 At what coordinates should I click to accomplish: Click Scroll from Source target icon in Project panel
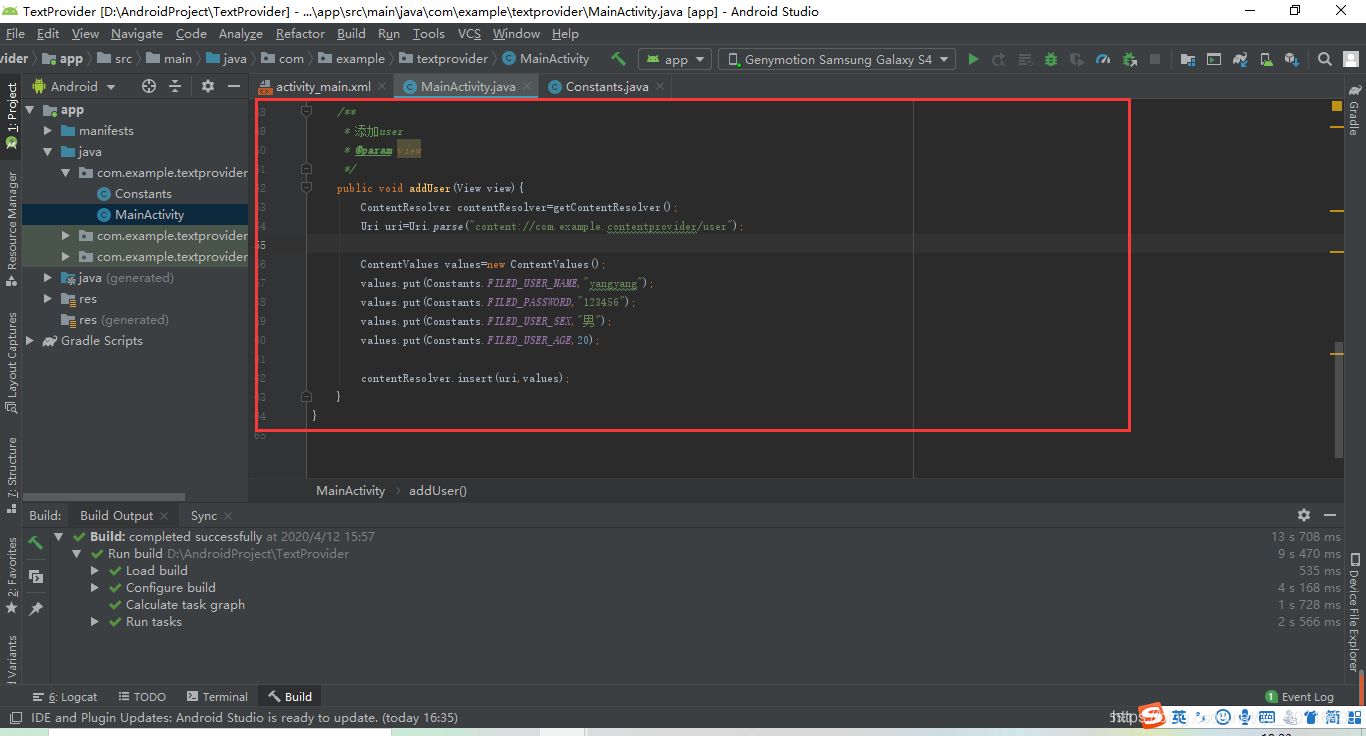pyautogui.click(x=149, y=86)
